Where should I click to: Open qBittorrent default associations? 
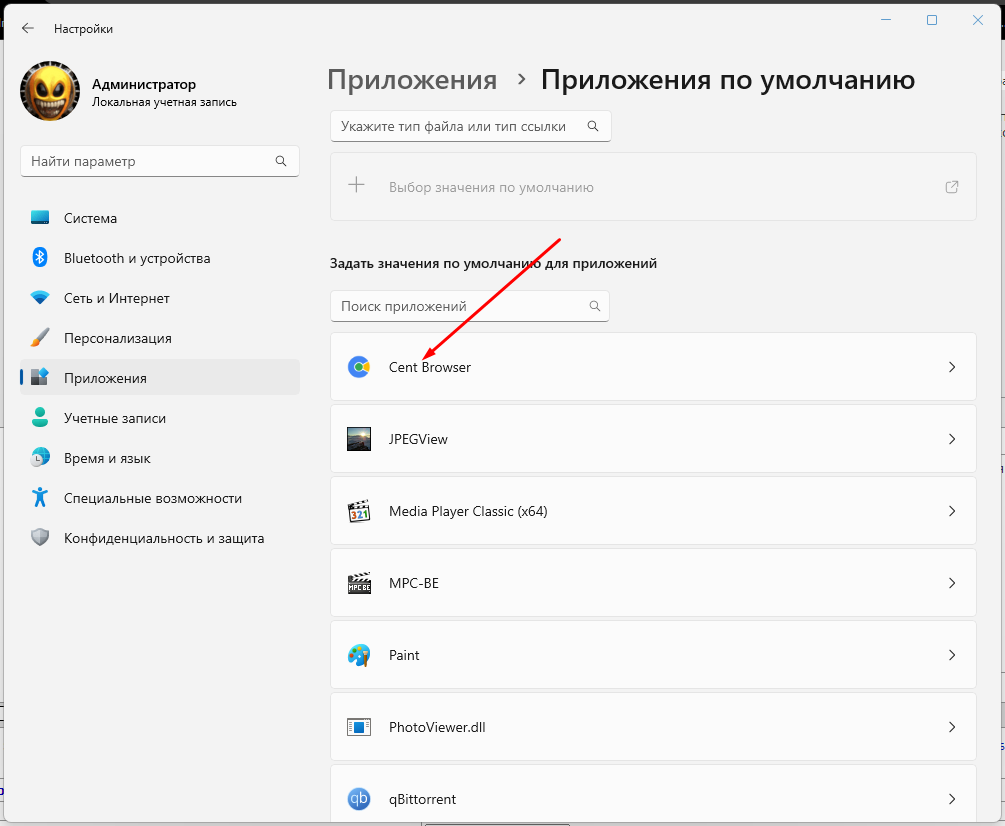(x=653, y=793)
